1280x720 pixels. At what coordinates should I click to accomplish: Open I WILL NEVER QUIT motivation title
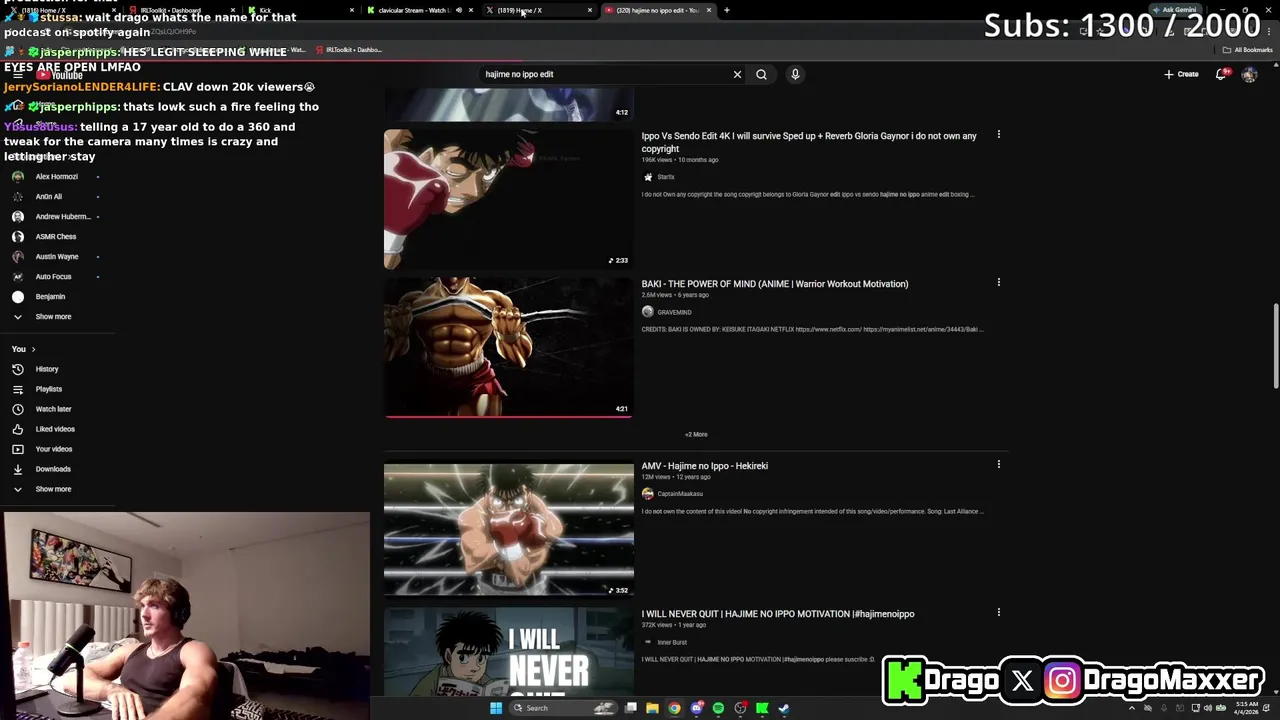pos(778,614)
